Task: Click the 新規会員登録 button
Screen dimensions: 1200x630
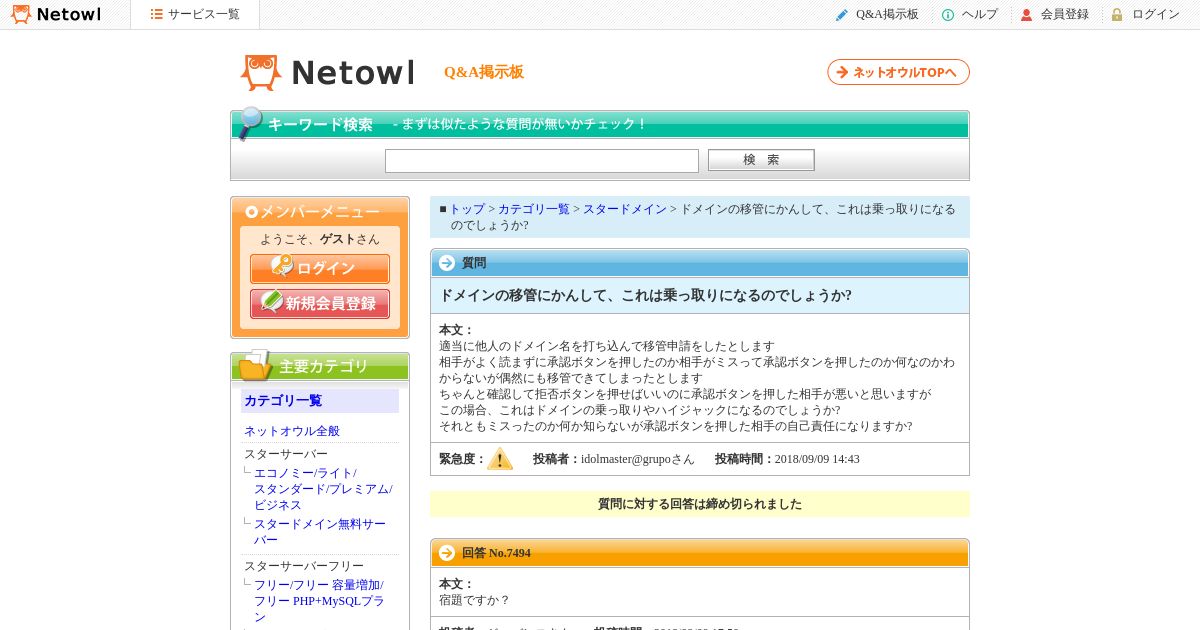Action: tap(320, 304)
